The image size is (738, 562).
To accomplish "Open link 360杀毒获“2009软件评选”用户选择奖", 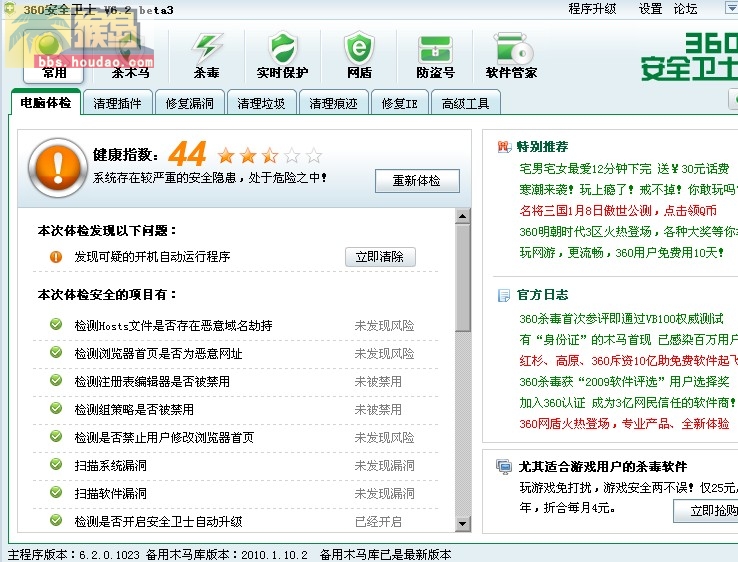I will tap(624, 382).
